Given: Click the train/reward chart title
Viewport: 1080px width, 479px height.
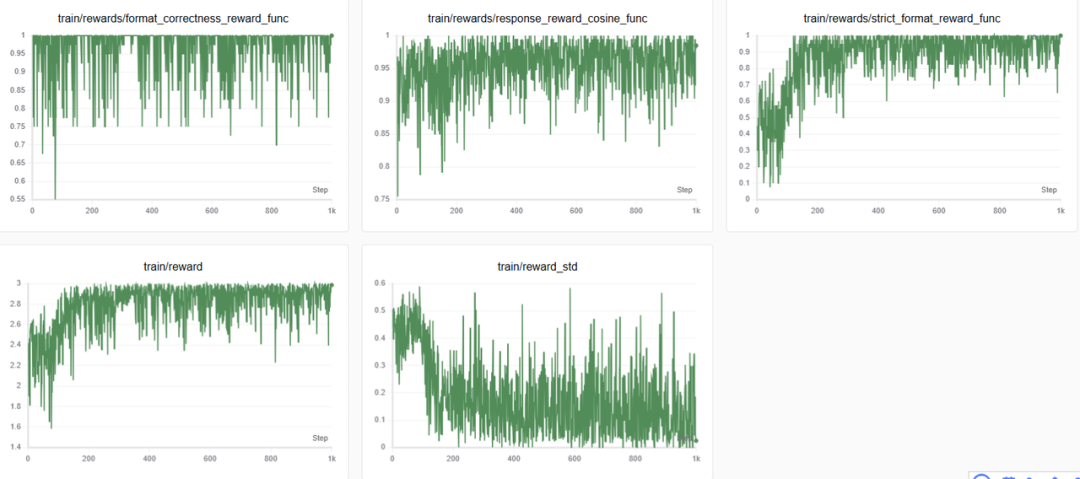Looking at the screenshot, I should (x=173, y=266).
